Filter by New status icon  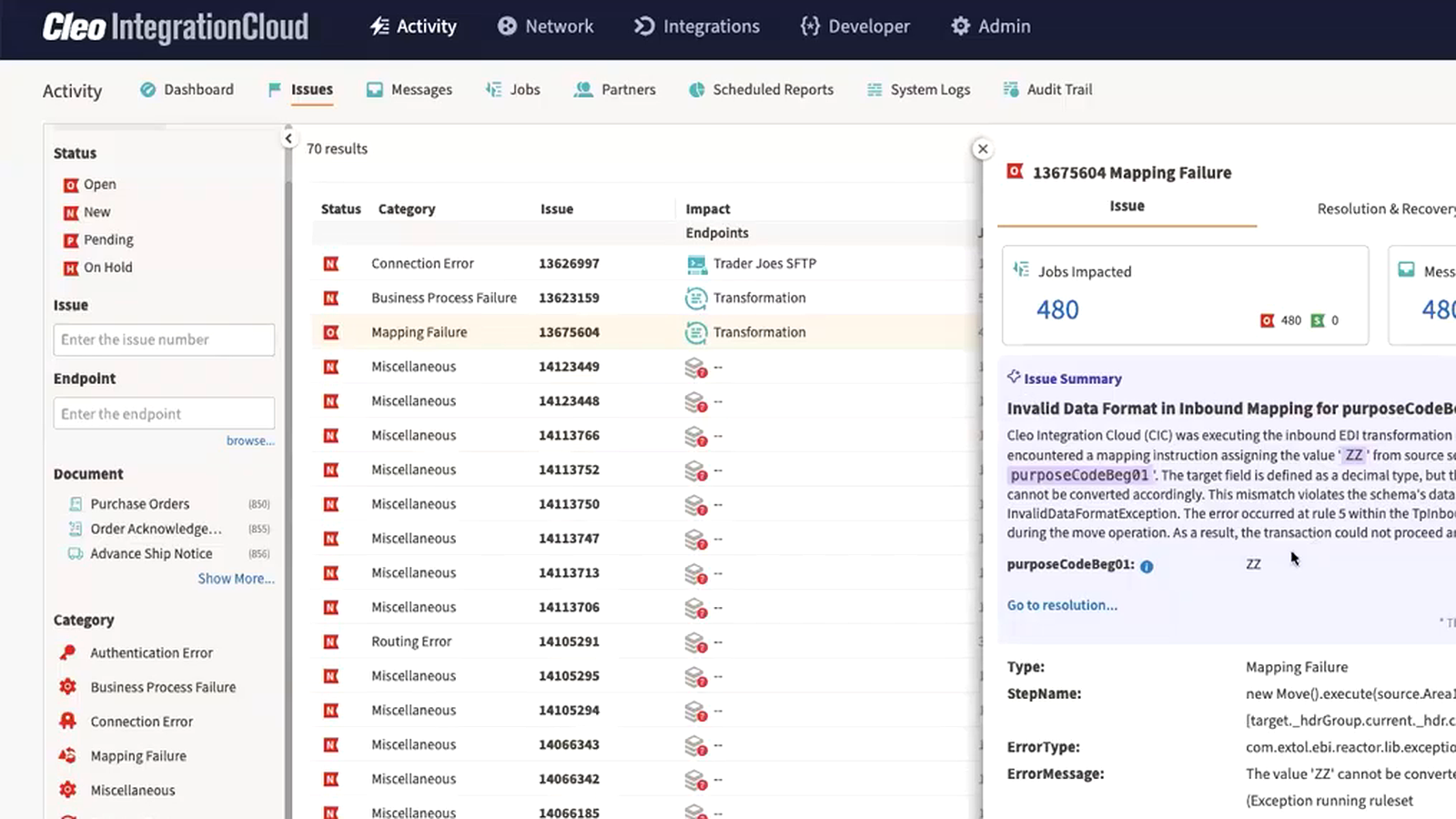[x=71, y=213]
